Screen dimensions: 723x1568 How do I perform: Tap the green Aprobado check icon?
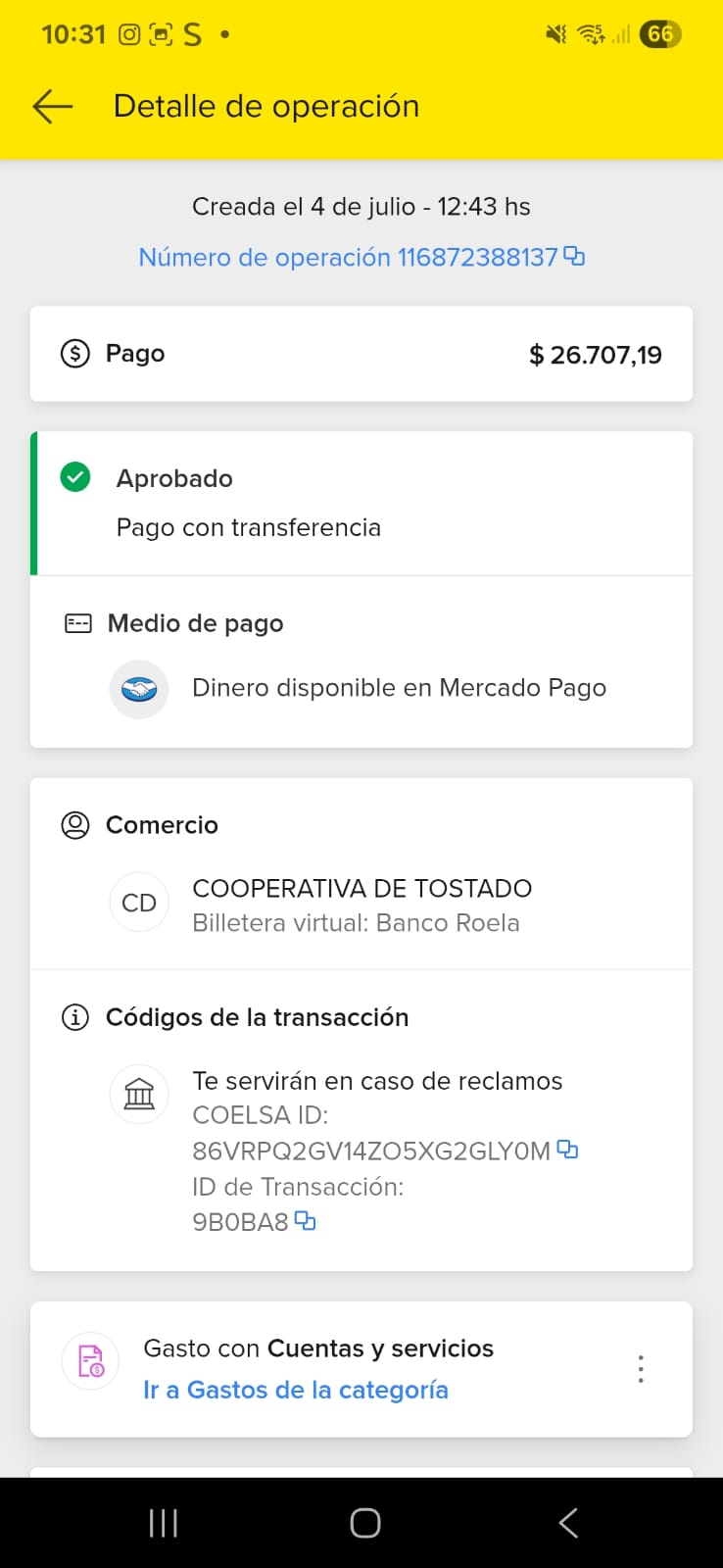75,478
